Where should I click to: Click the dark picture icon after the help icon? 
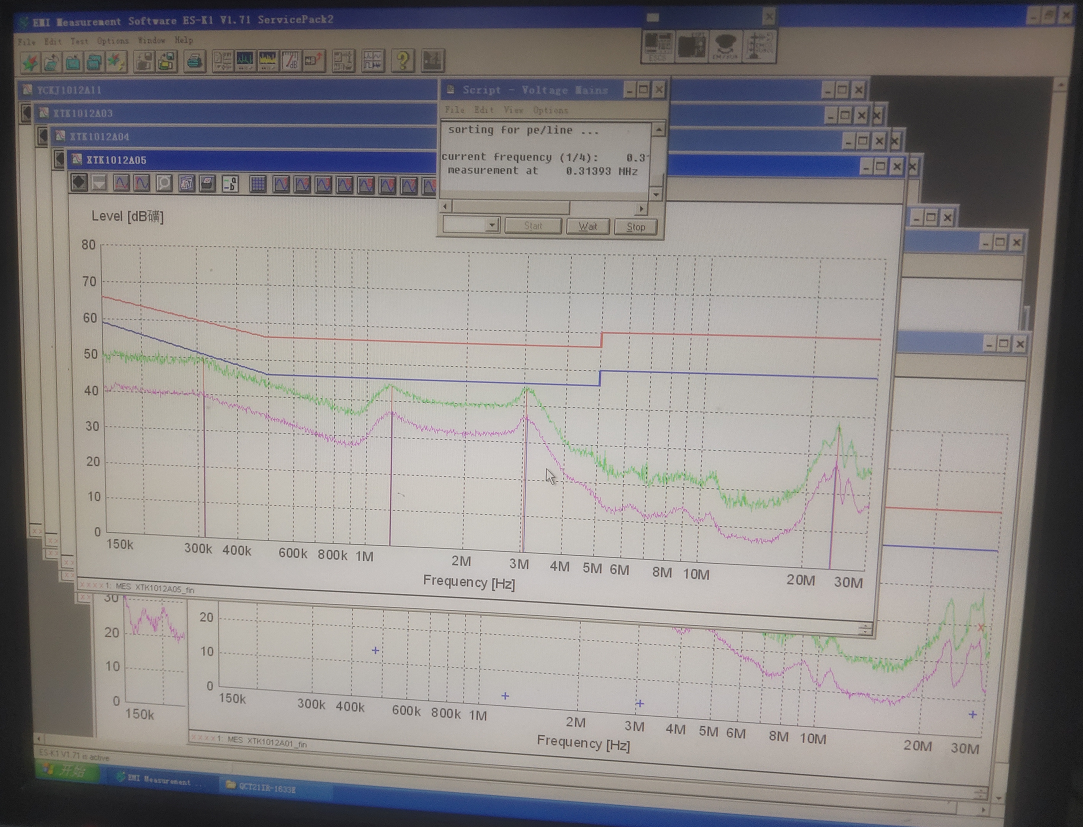(432, 61)
